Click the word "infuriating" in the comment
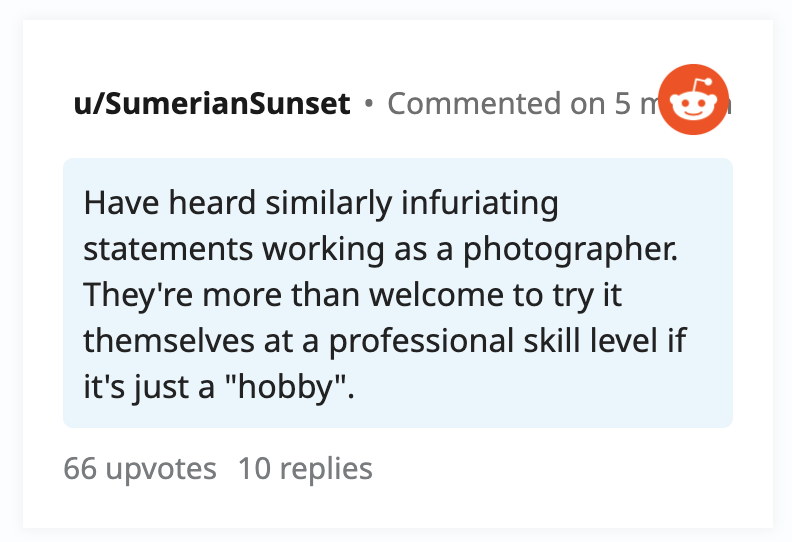Viewport: 792px width, 542px height. tap(480, 204)
